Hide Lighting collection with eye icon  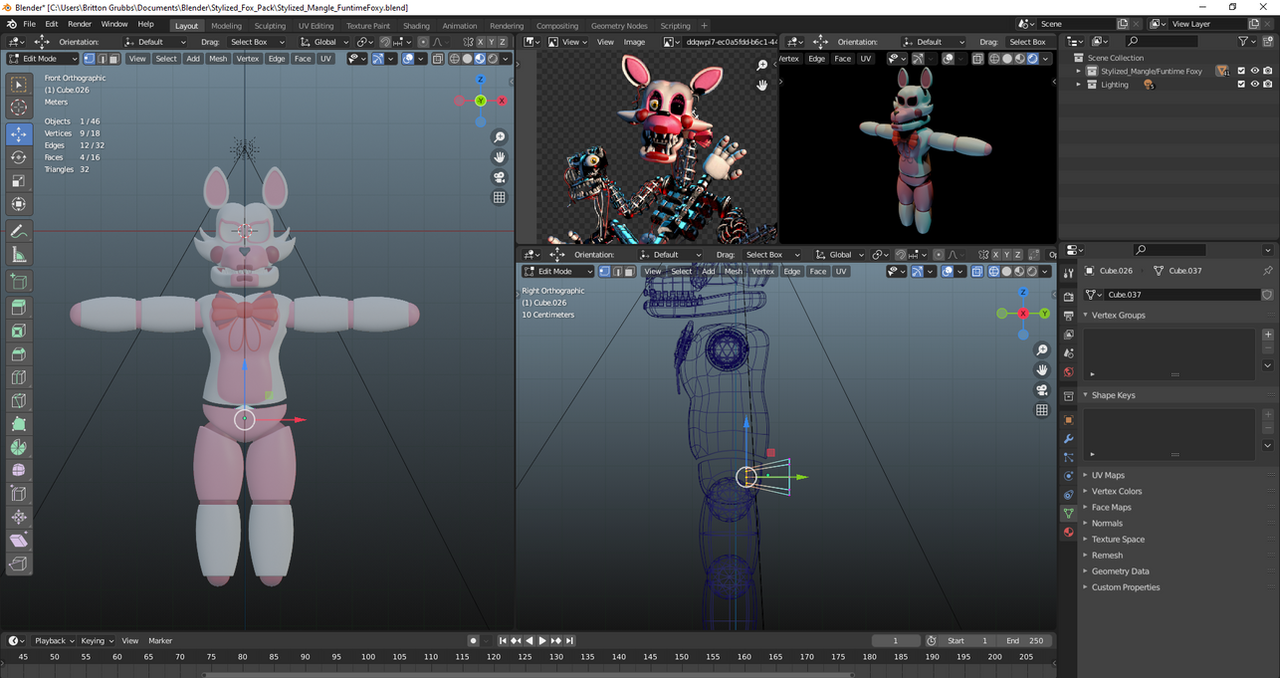point(1254,85)
